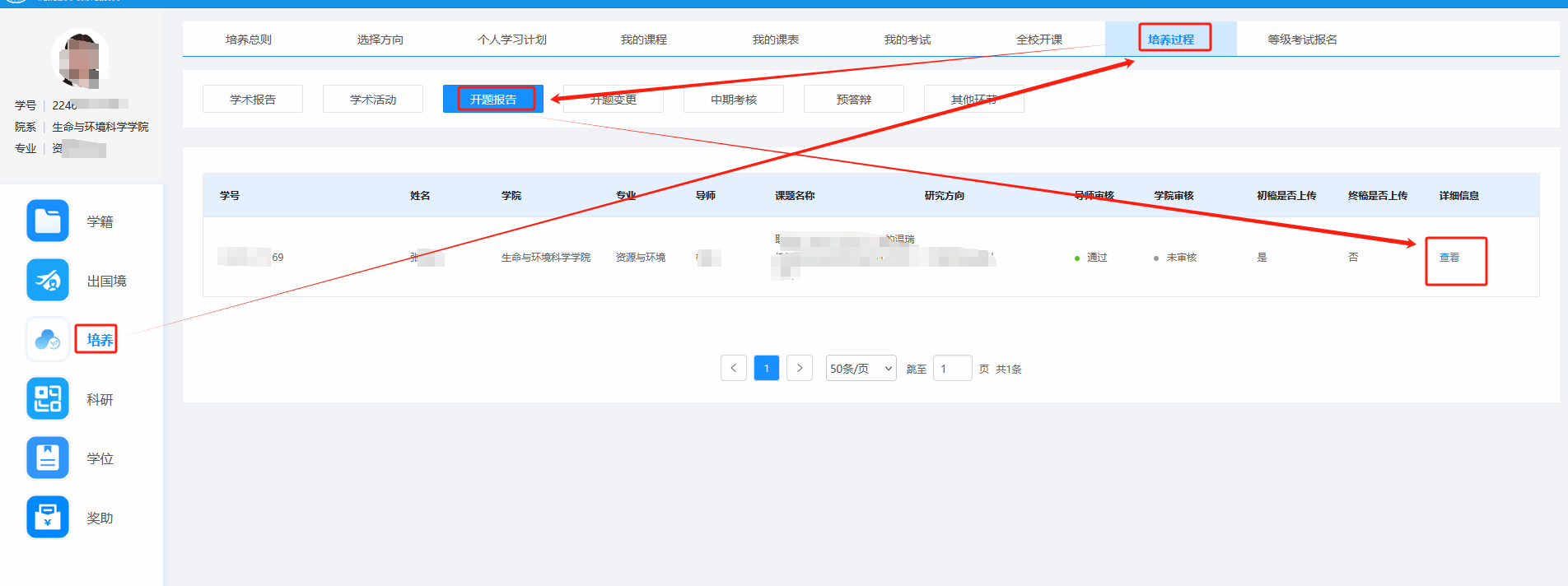Image resolution: width=1568 pixels, height=586 pixels.
Task: Click the 学籍 folder icon
Action: pos(48,221)
